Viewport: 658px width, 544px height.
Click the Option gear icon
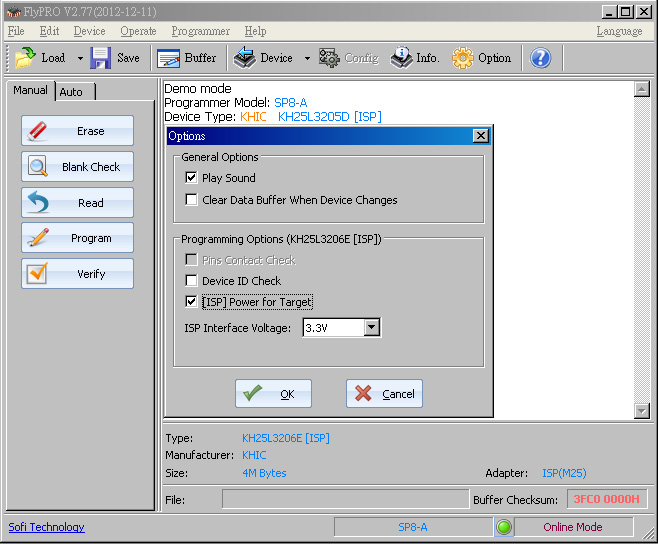click(462, 58)
